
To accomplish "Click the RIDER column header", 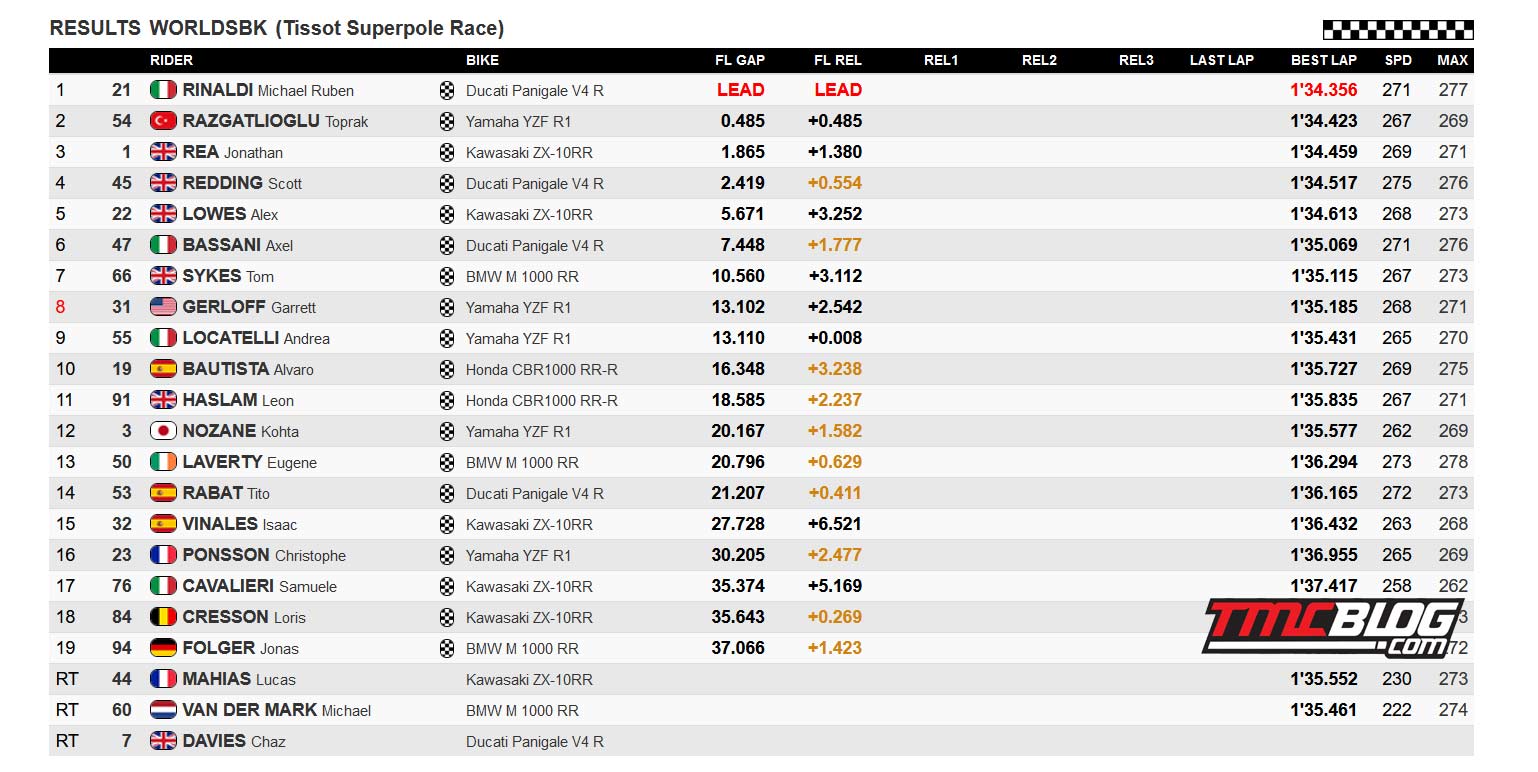I will [171, 60].
